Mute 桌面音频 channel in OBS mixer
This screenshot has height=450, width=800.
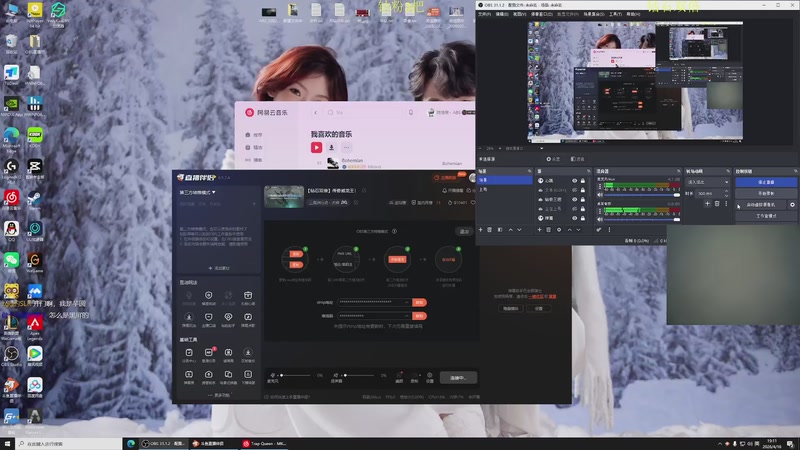pyautogui.click(x=600, y=219)
